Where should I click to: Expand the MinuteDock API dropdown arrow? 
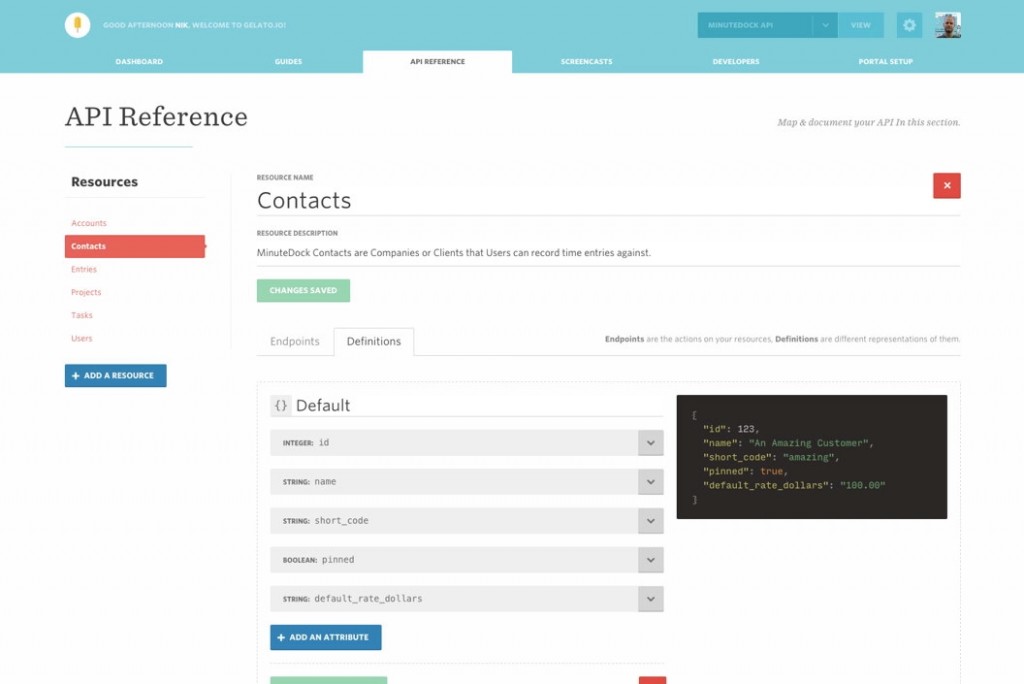(825, 25)
